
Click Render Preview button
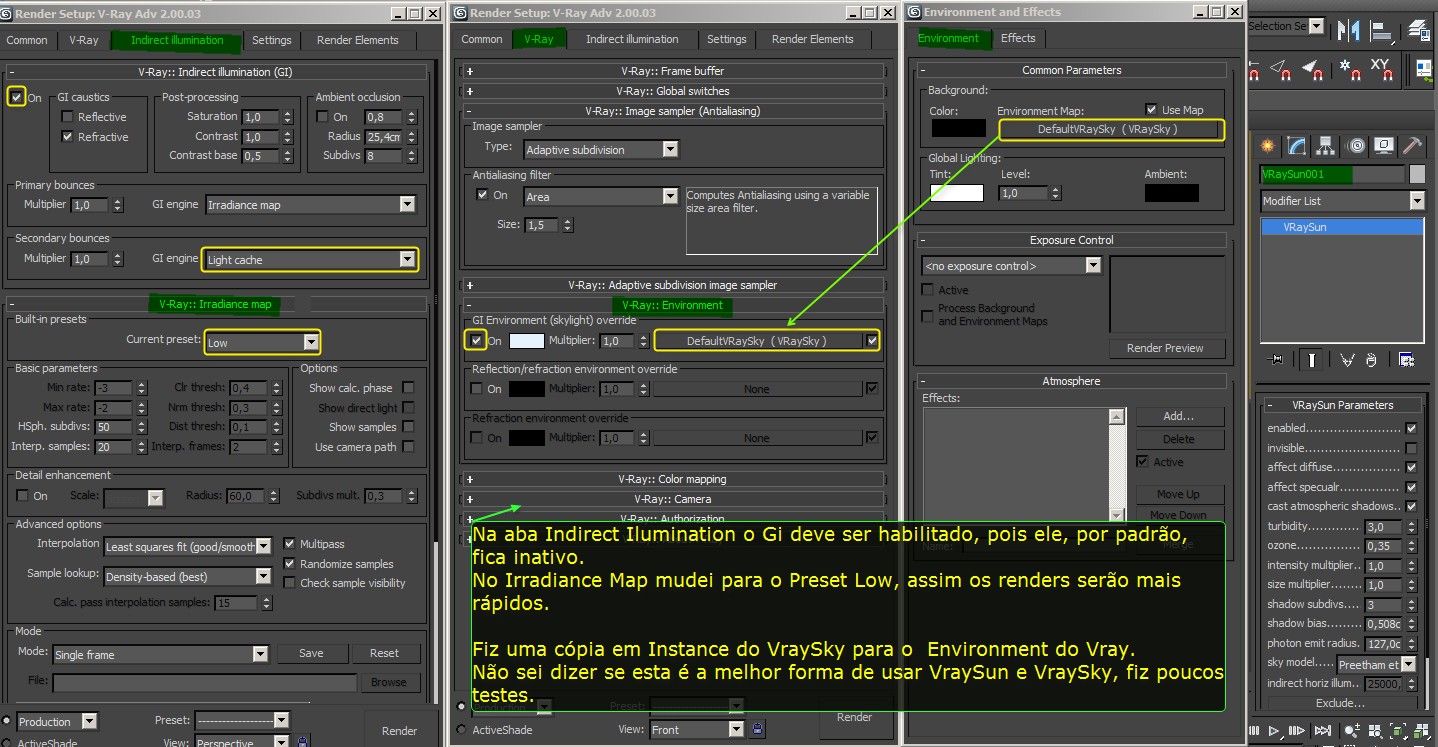click(x=1165, y=348)
